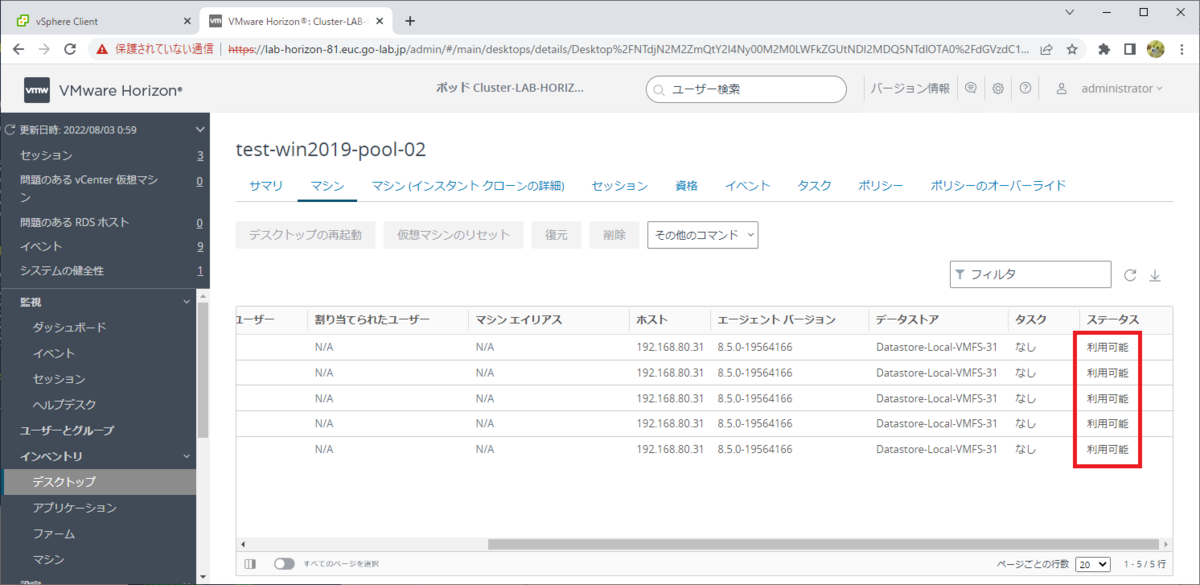This screenshot has width=1200, height=585.
Task: Export the machine table with the download icon
Action: click(x=1155, y=275)
